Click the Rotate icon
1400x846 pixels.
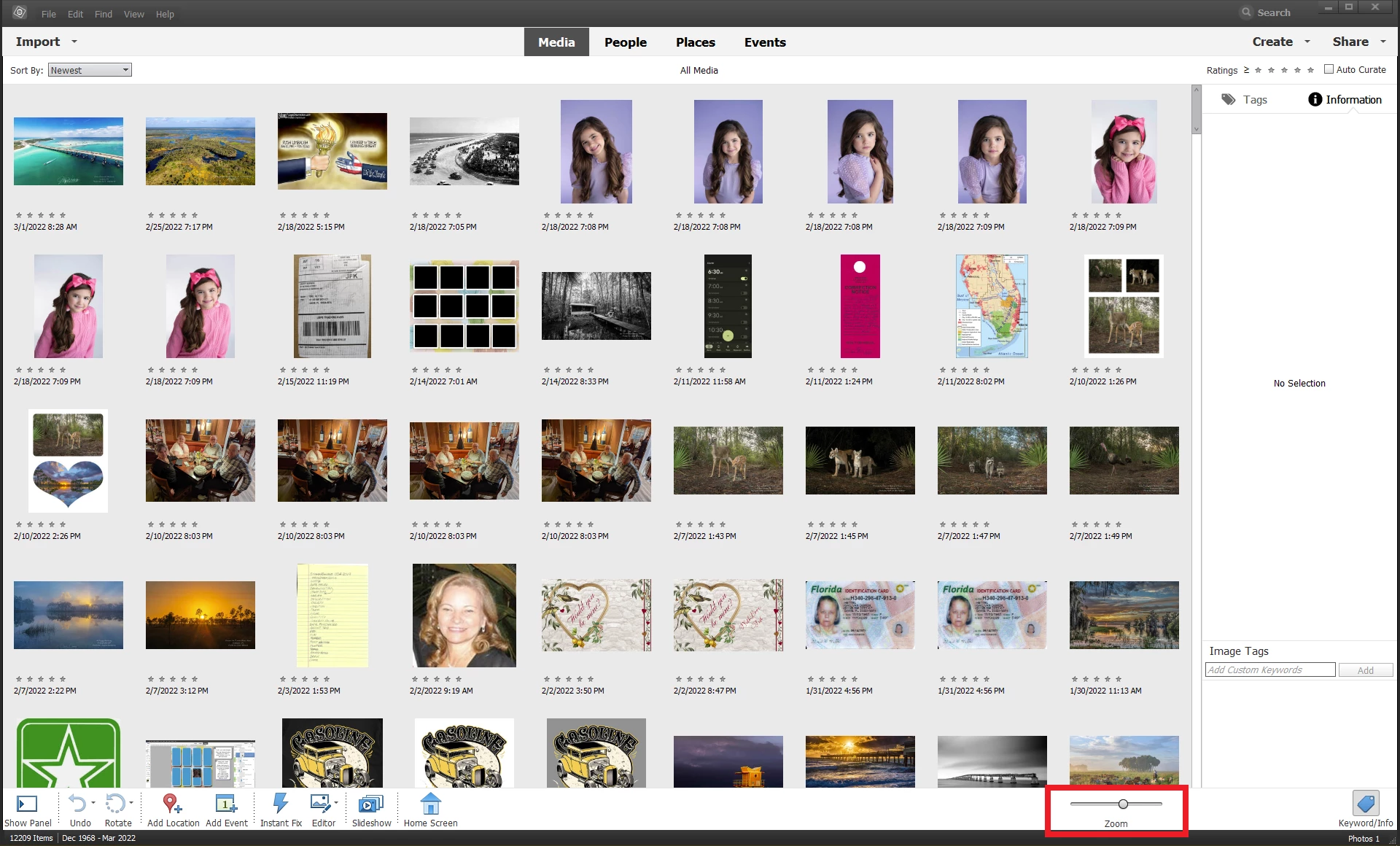[115, 804]
